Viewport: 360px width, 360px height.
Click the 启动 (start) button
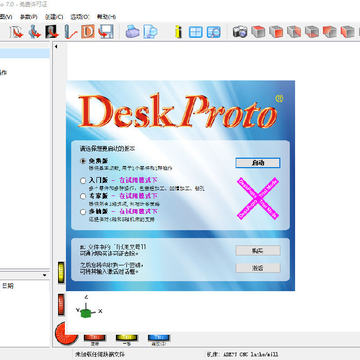(x=258, y=163)
